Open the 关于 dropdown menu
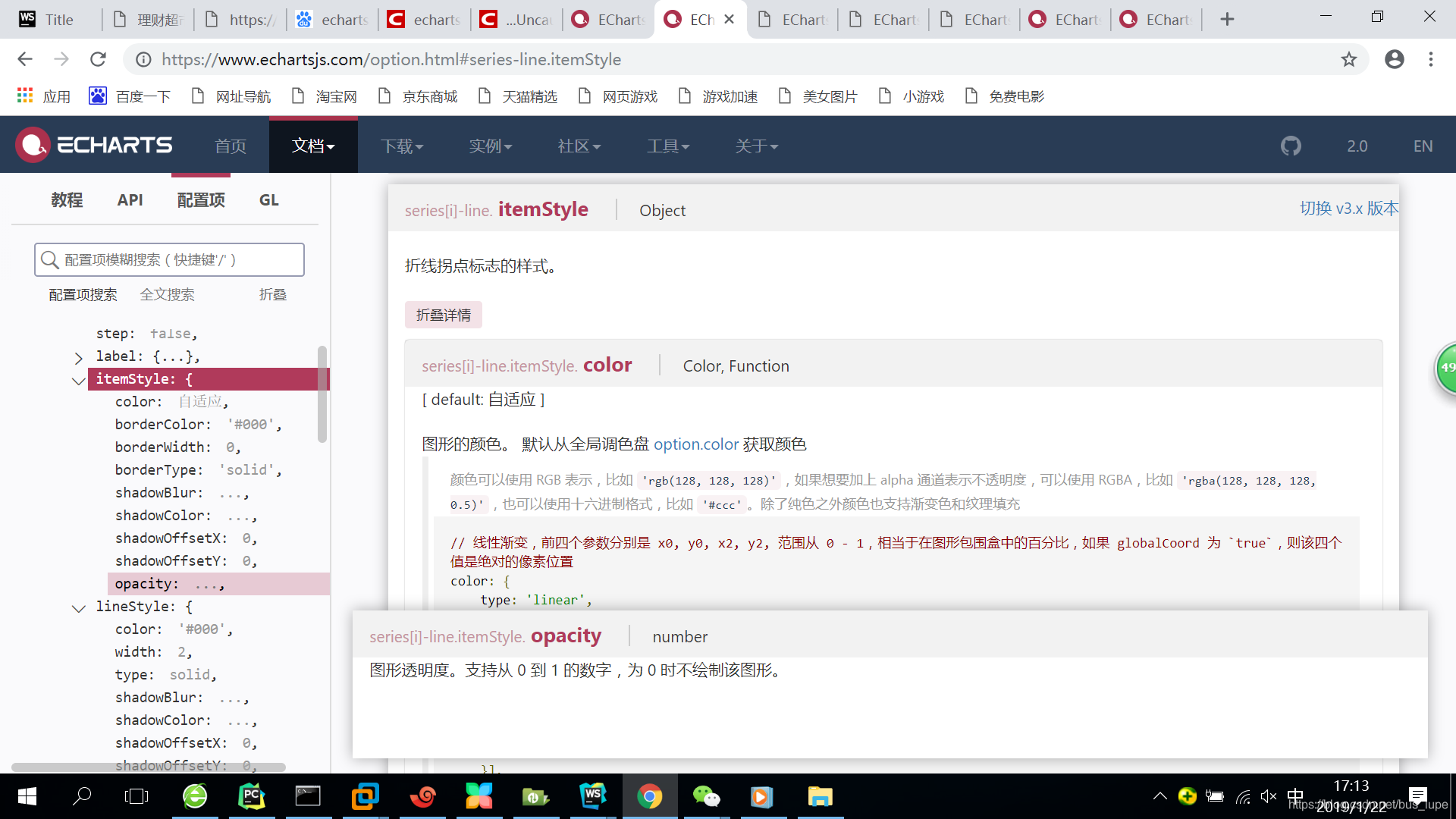The width and height of the screenshot is (1456, 819). (x=757, y=146)
